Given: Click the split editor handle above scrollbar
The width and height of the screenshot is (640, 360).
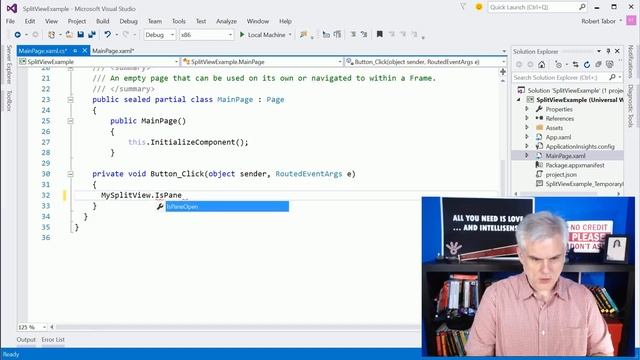Looking at the screenshot, I should 503,72.
